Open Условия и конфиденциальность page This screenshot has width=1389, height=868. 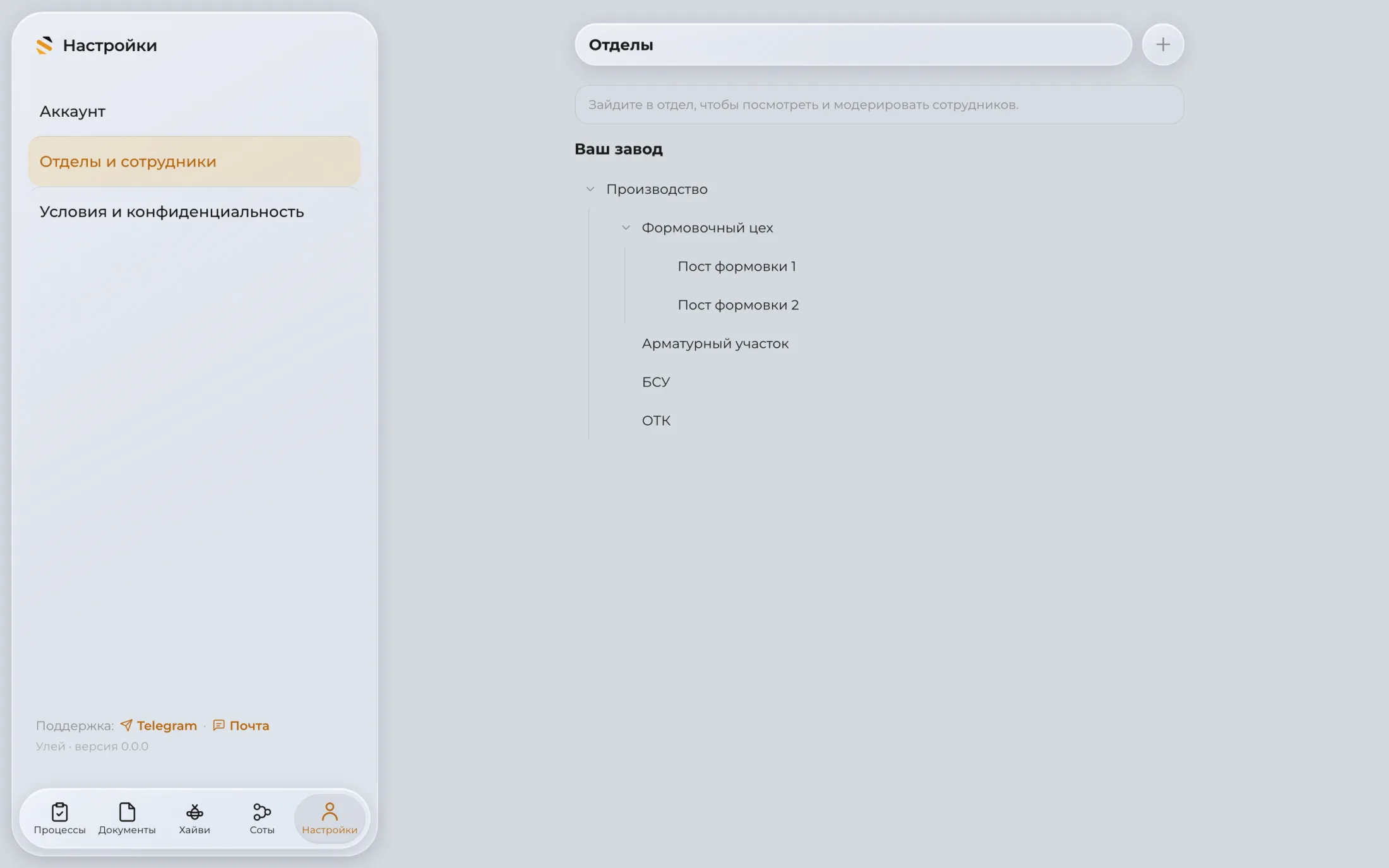coord(194,211)
